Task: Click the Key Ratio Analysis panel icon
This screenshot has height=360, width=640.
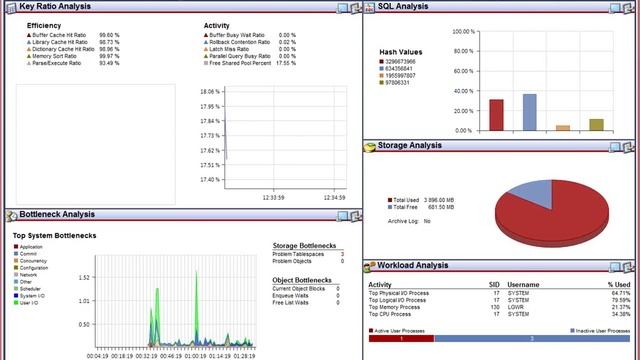Action: (x=11, y=8)
